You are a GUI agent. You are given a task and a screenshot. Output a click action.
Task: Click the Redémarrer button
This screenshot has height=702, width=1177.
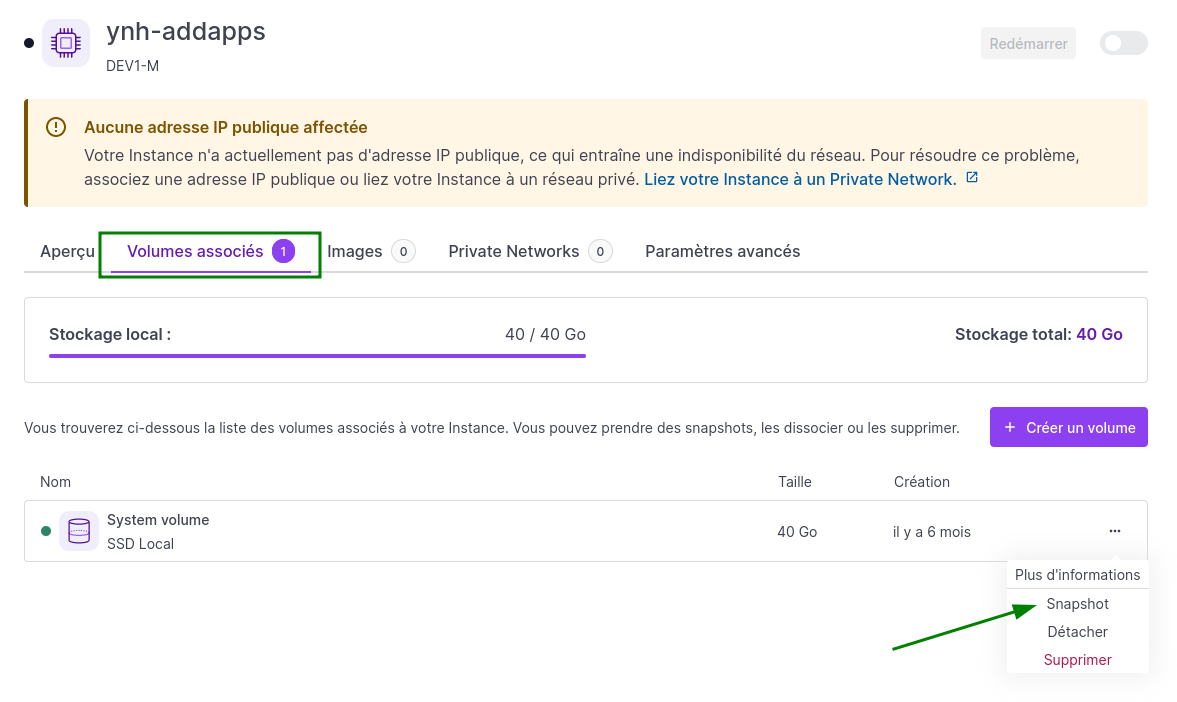coord(1028,43)
